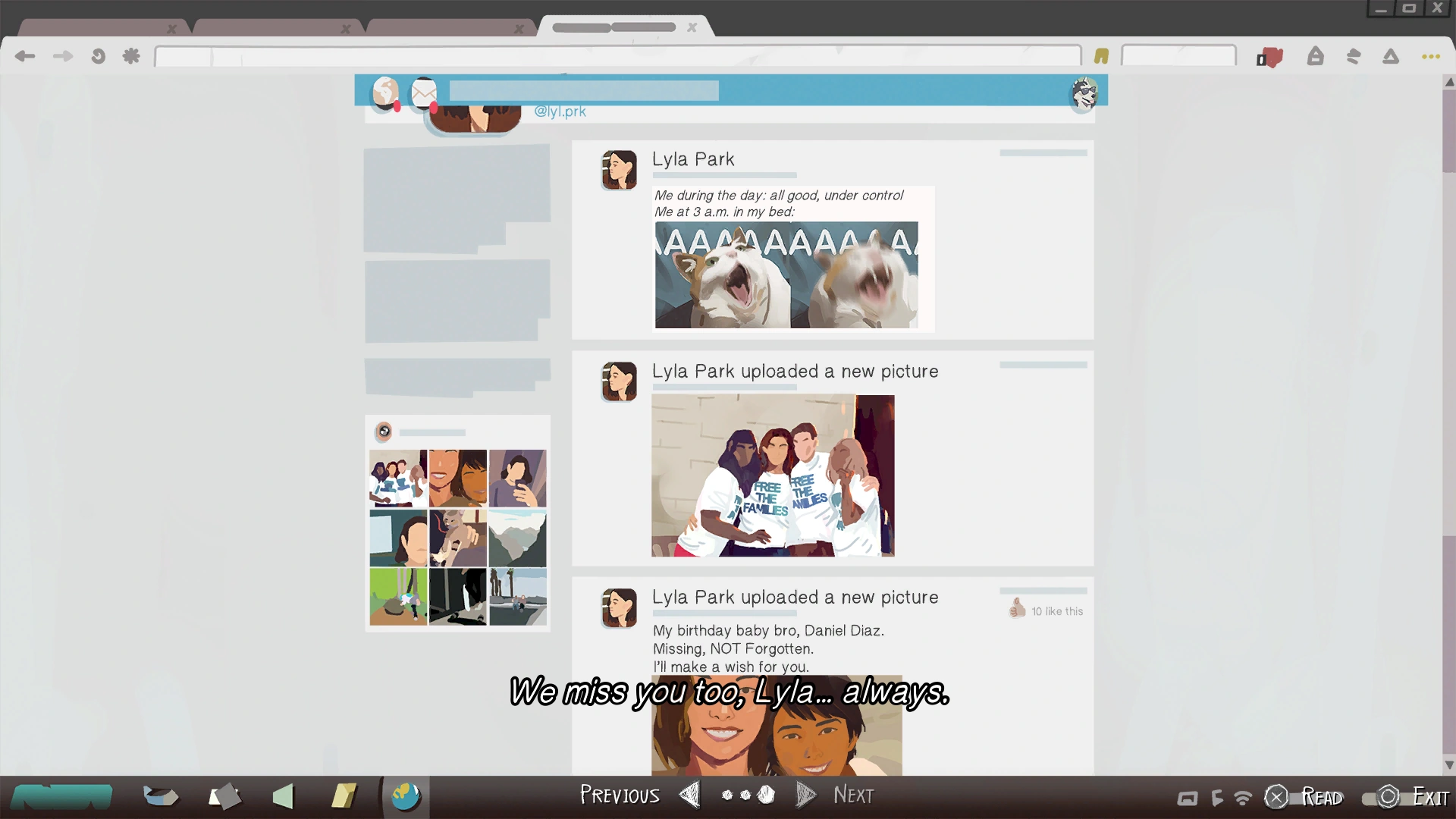1456x819 pixels.
Task: Click the browser back arrow
Action: 25,56
